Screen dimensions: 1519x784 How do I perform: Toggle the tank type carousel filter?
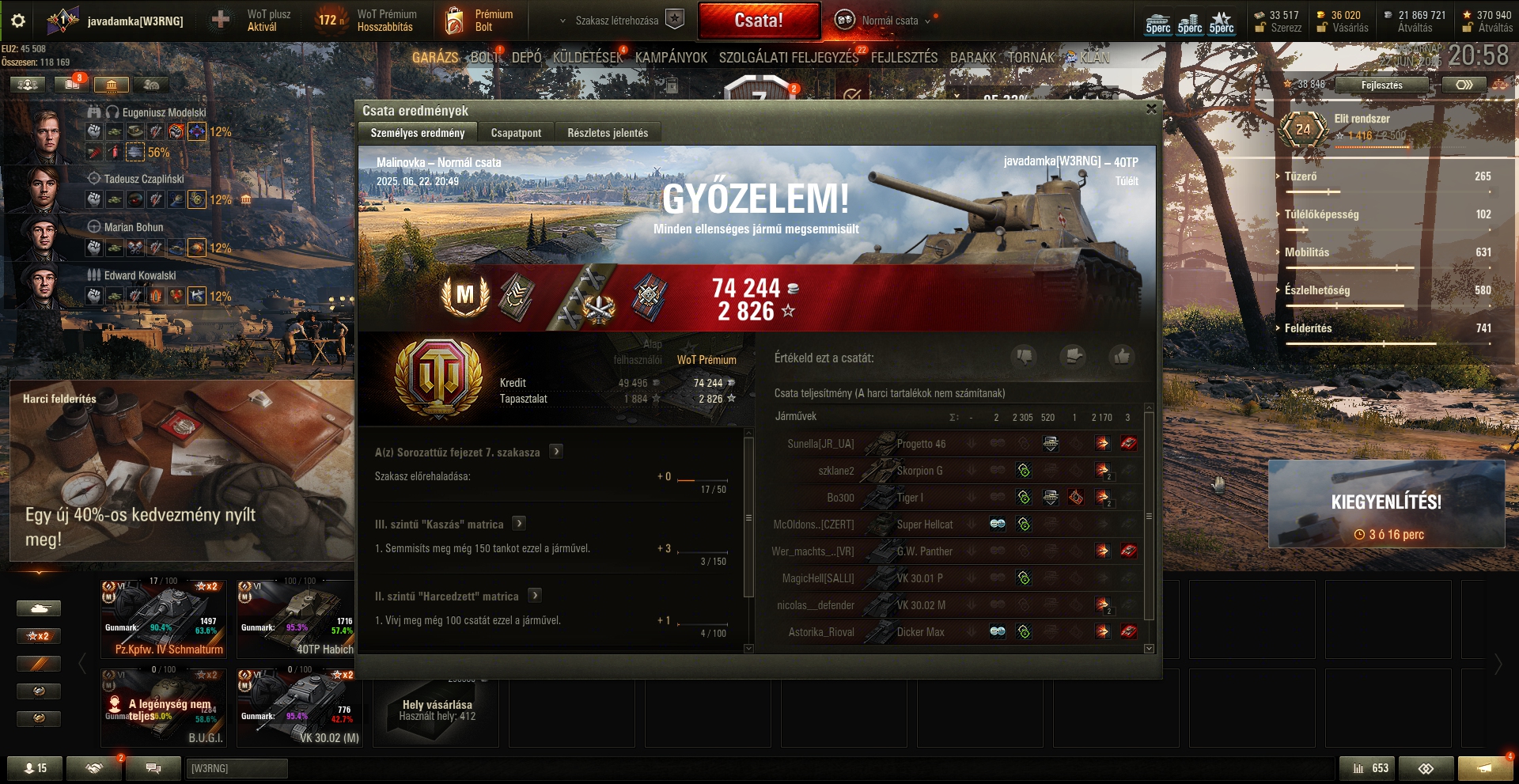tap(39, 608)
